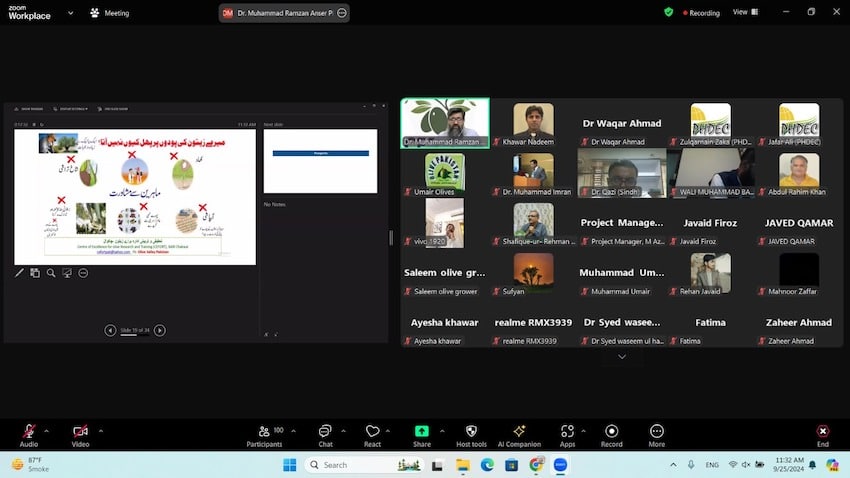The height and width of the screenshot is (478, 850).
Task: Open the Apps icon in the toolbar
Action: (567, 431)
